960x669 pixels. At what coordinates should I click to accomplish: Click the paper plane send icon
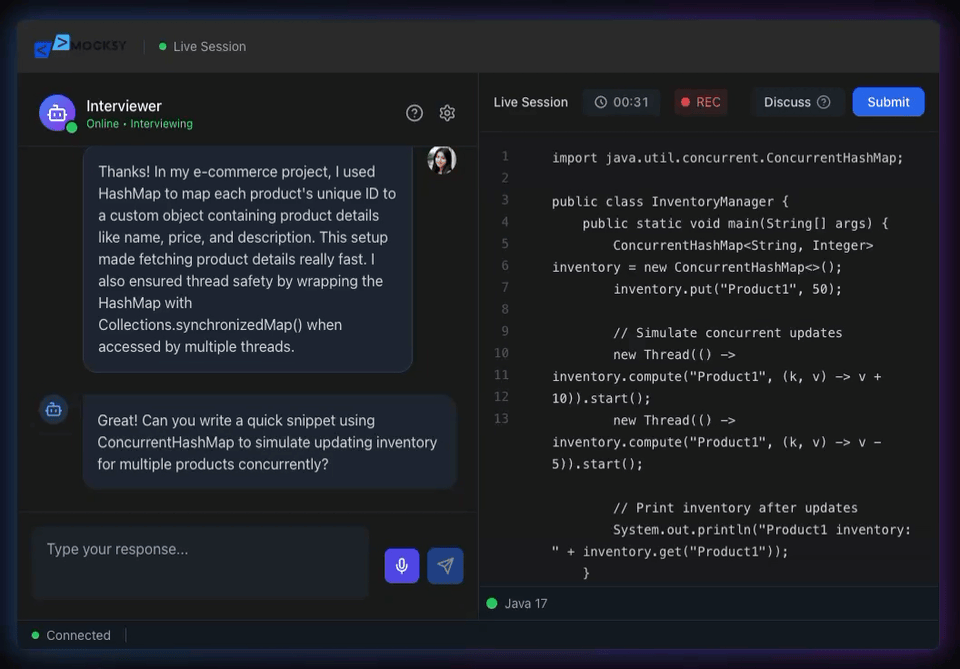(x=445, y=566)
